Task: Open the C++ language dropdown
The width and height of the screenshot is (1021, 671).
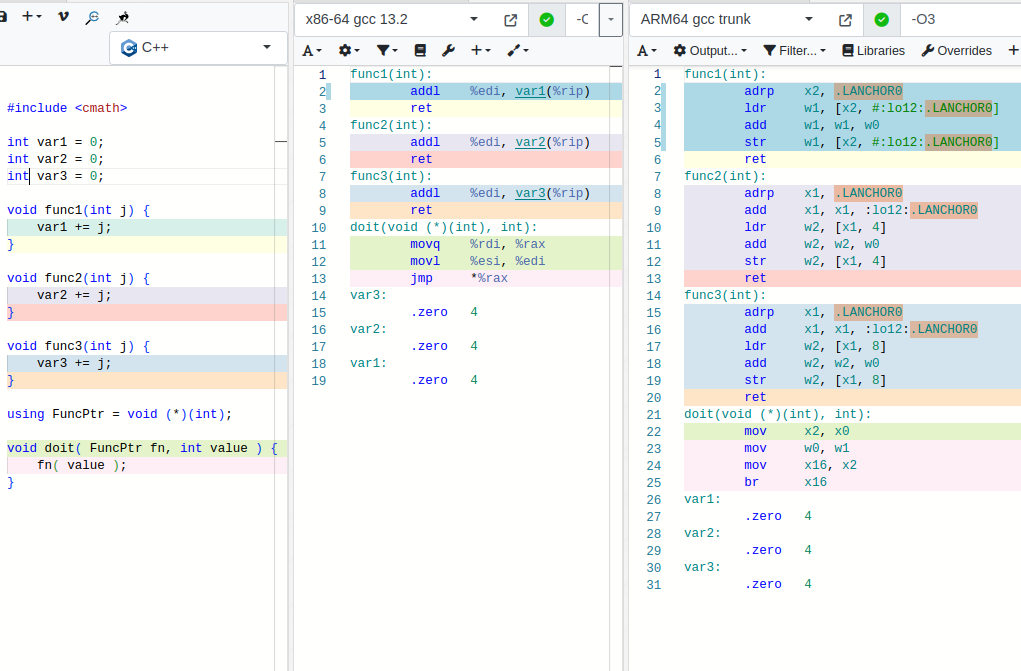Action: point(195,47)
